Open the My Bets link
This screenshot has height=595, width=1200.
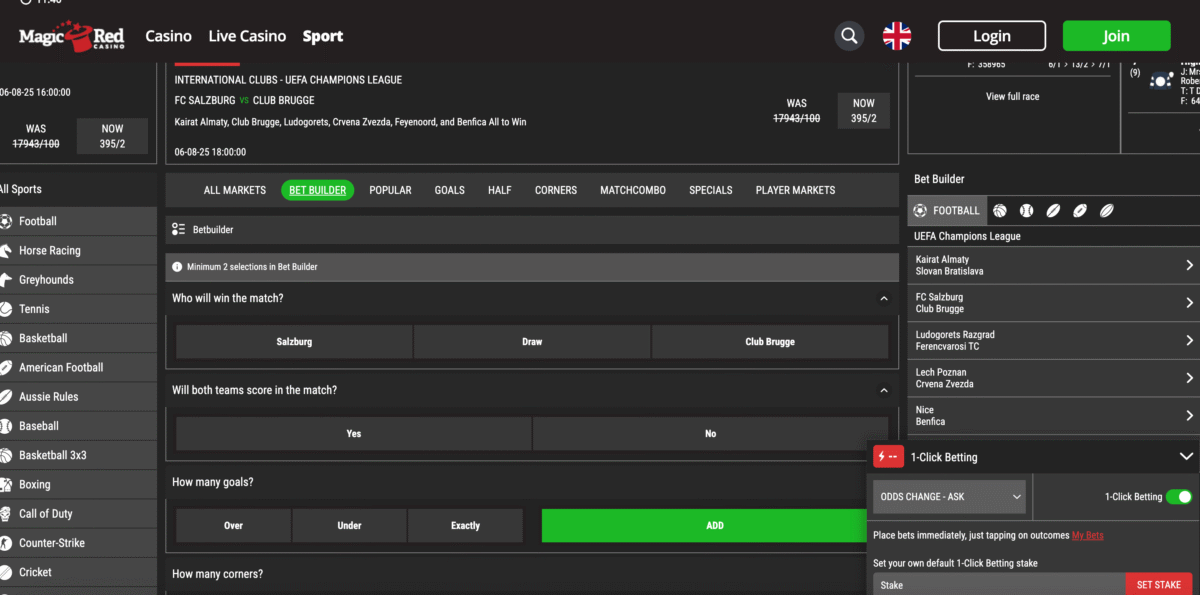pyautogui.click(x=1088, y=536)
